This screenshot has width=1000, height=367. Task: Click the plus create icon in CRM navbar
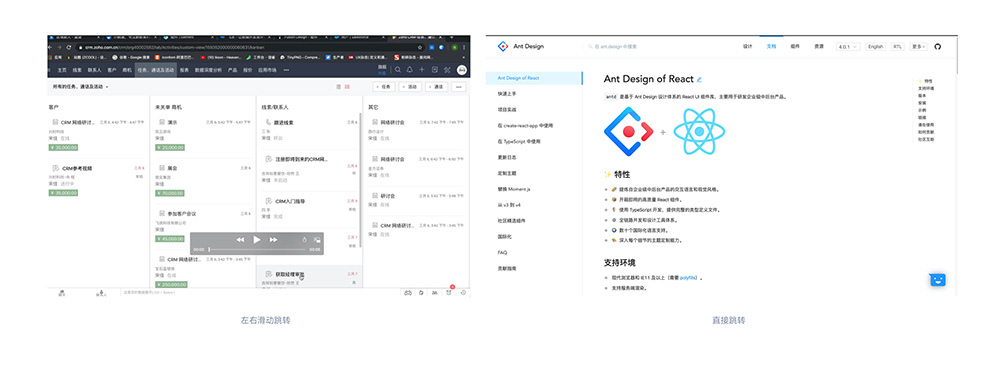(x=422, y=70)
